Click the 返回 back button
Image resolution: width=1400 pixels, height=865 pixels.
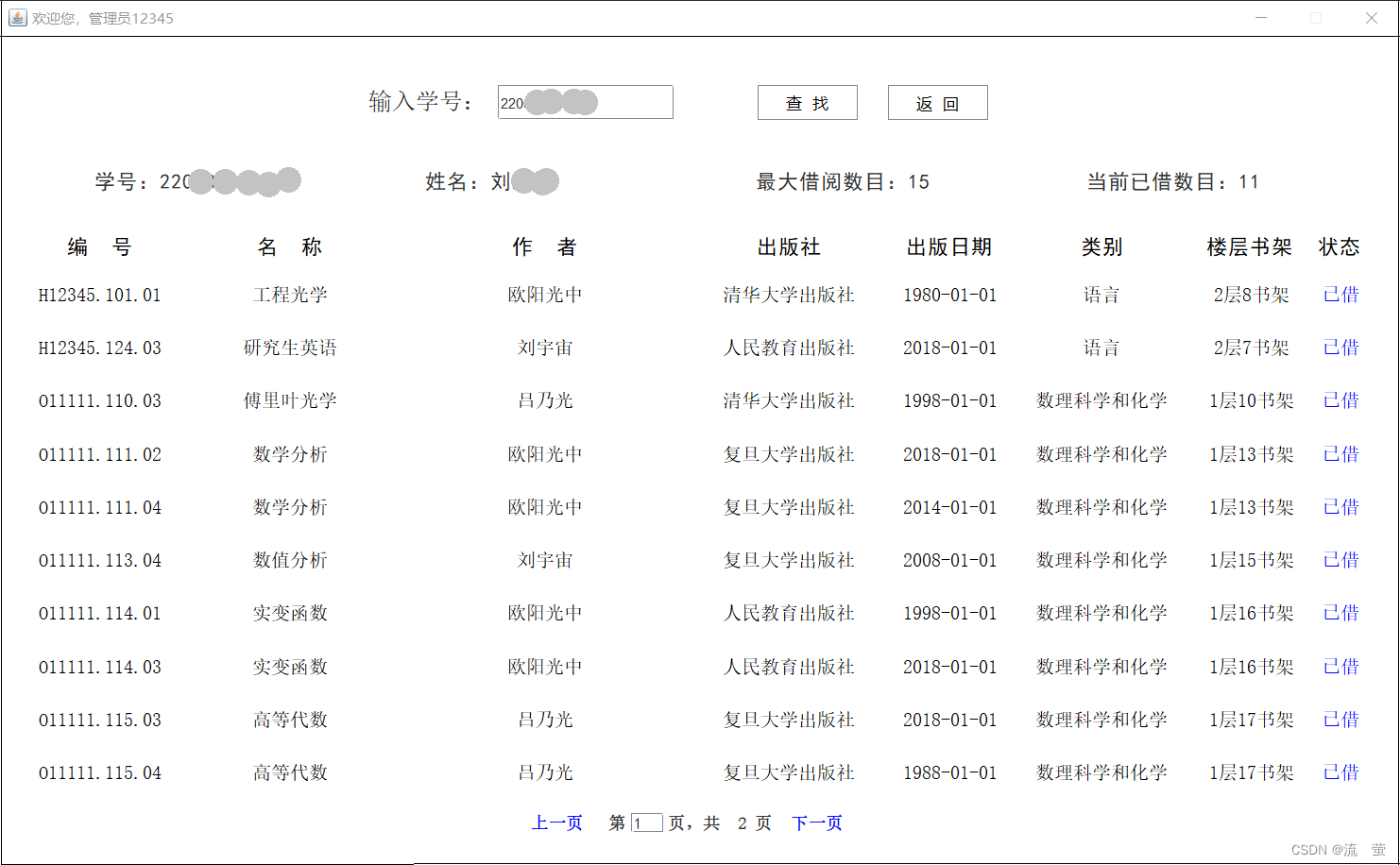pyautogui.click(x=937, y=103)
